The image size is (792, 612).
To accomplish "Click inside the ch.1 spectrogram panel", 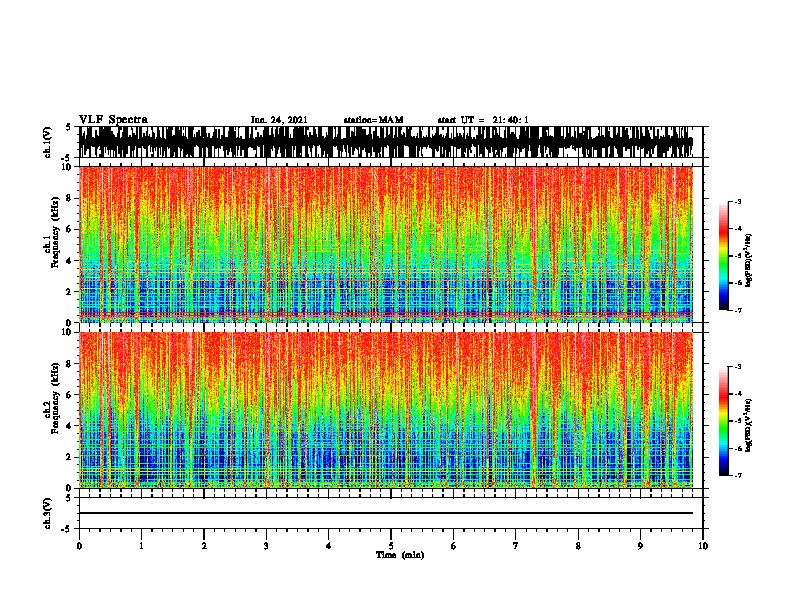I will (386, 244).
